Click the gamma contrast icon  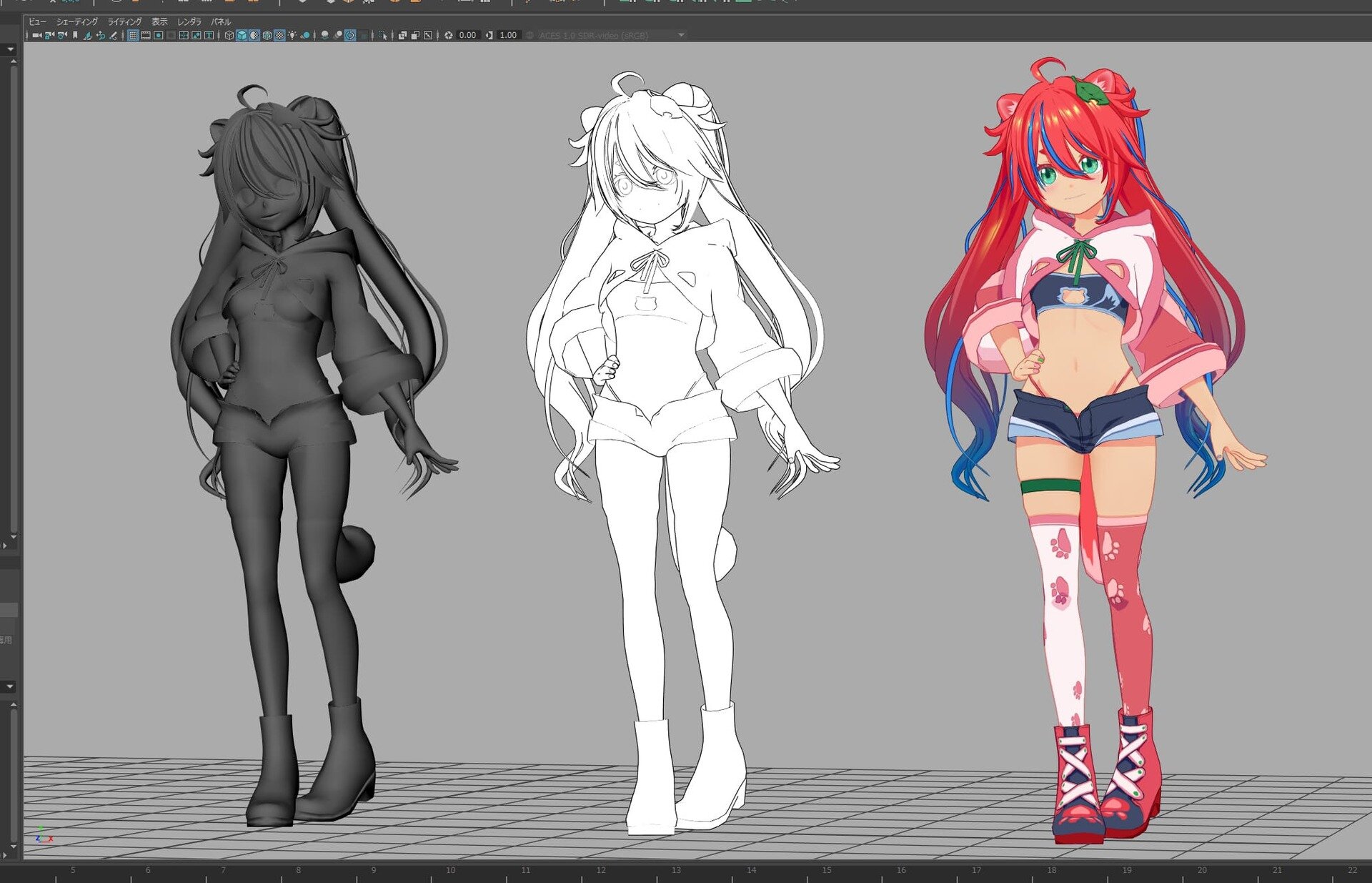(489, 35)
